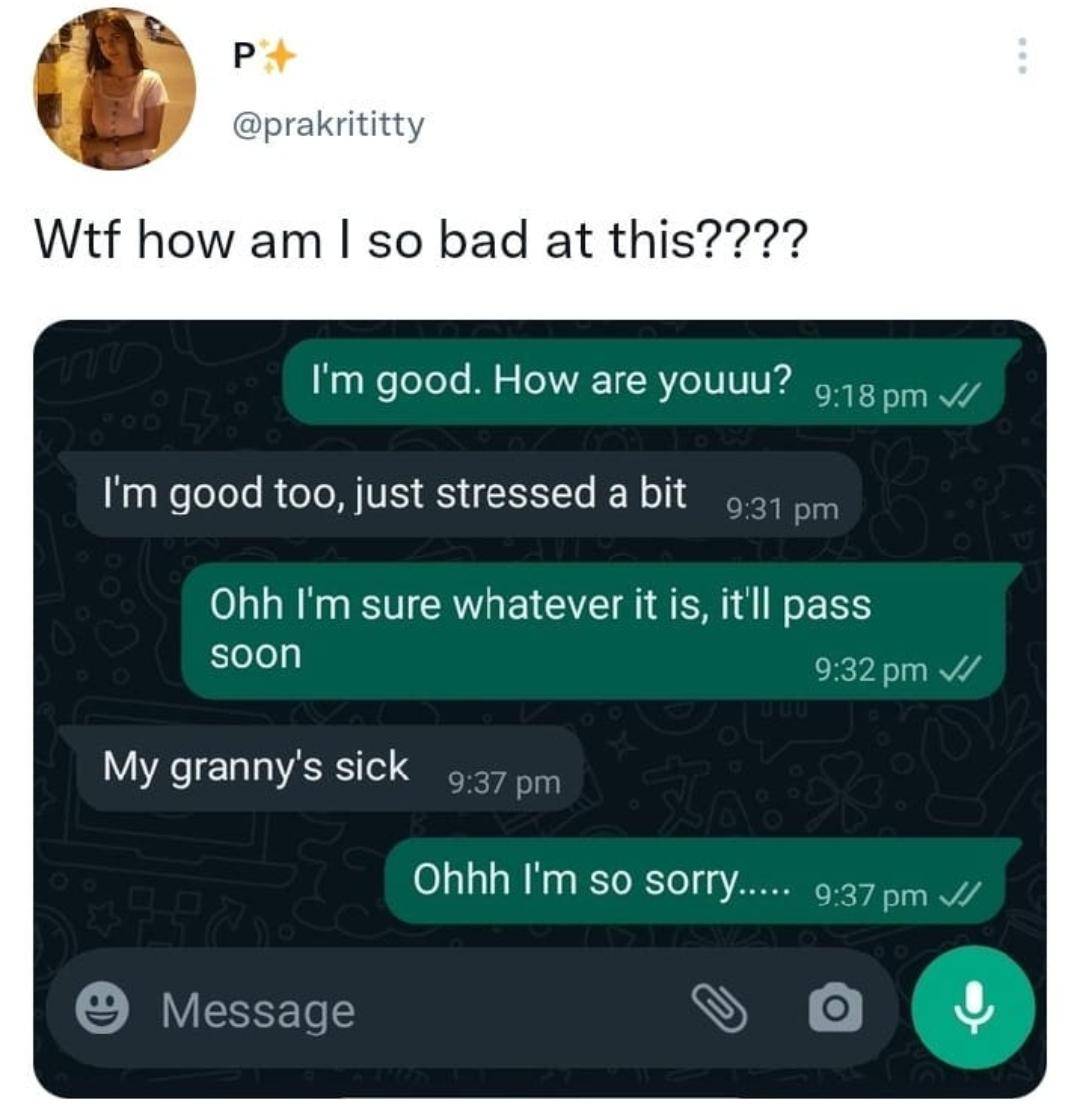The image size is (1080, 1111).
Task: Tap the green microphone voice button
Action: tap(973, 1008)
